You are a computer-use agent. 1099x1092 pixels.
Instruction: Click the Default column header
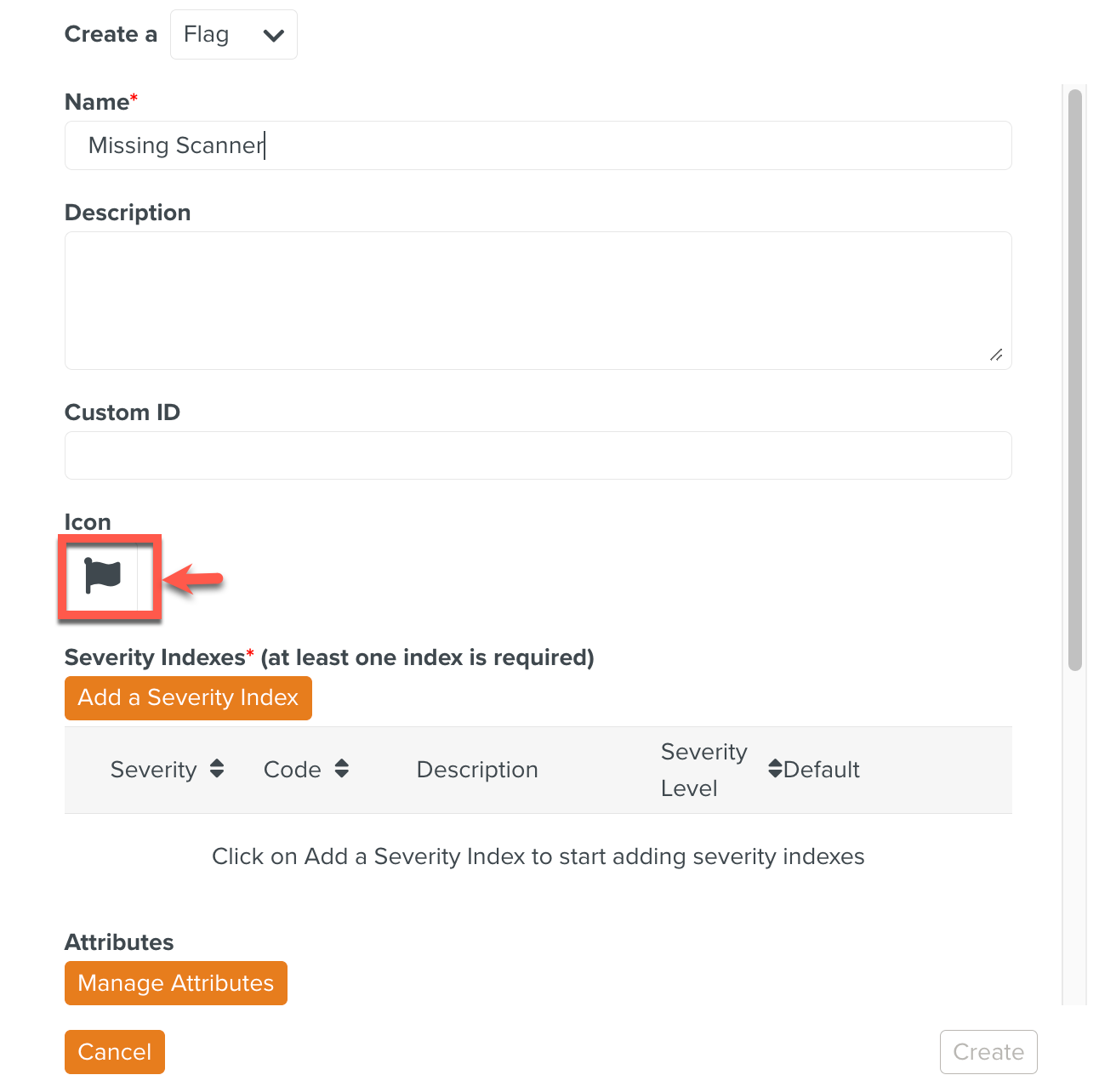[x=822, y=770]
